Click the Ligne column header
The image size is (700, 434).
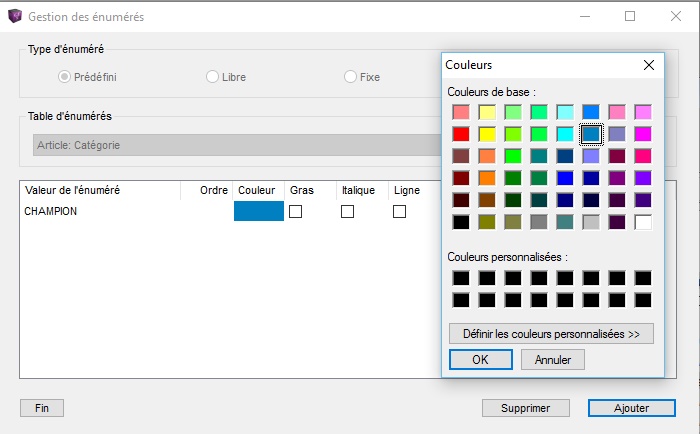pos(414,190)
